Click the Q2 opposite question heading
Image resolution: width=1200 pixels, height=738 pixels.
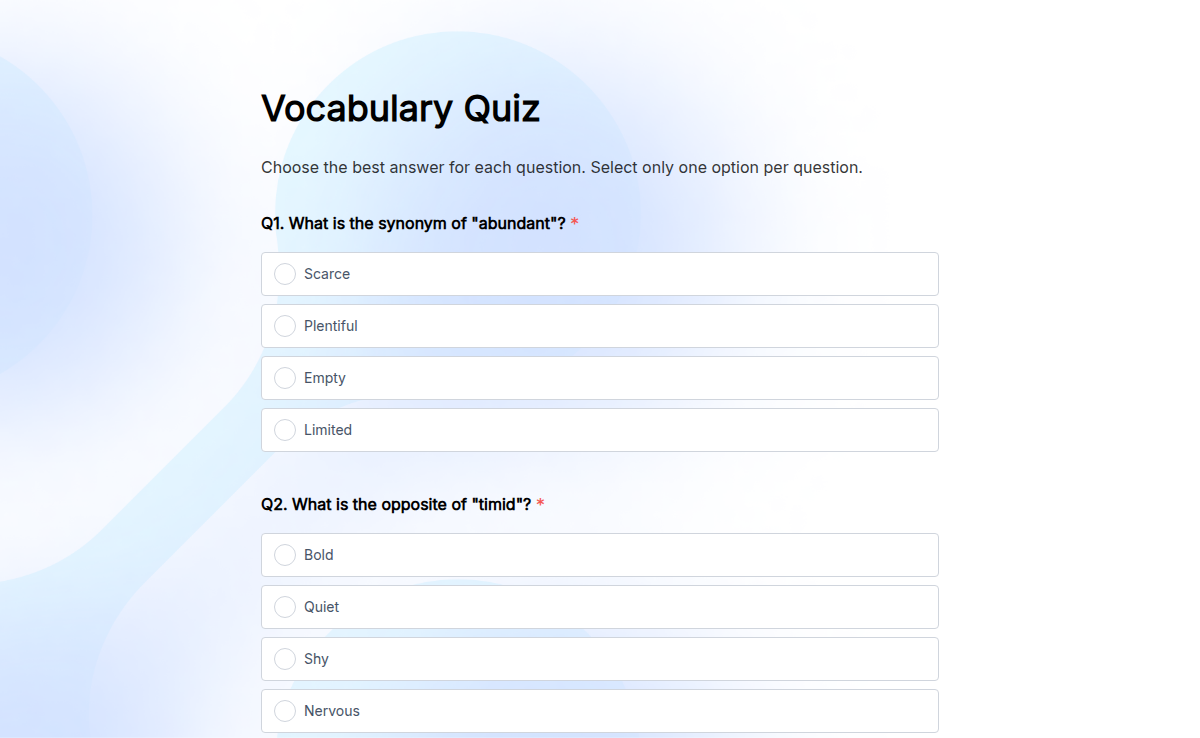pos(397,504)
